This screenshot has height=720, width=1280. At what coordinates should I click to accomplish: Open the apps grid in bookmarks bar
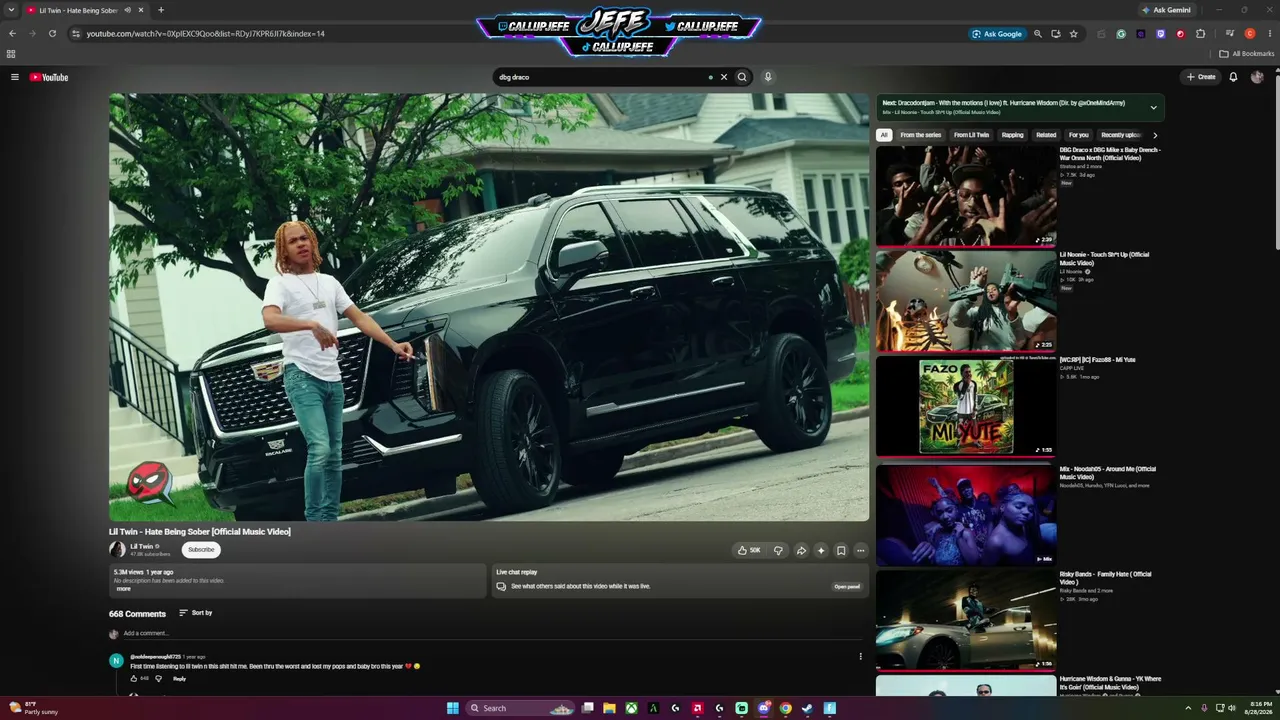coord(11,54)
